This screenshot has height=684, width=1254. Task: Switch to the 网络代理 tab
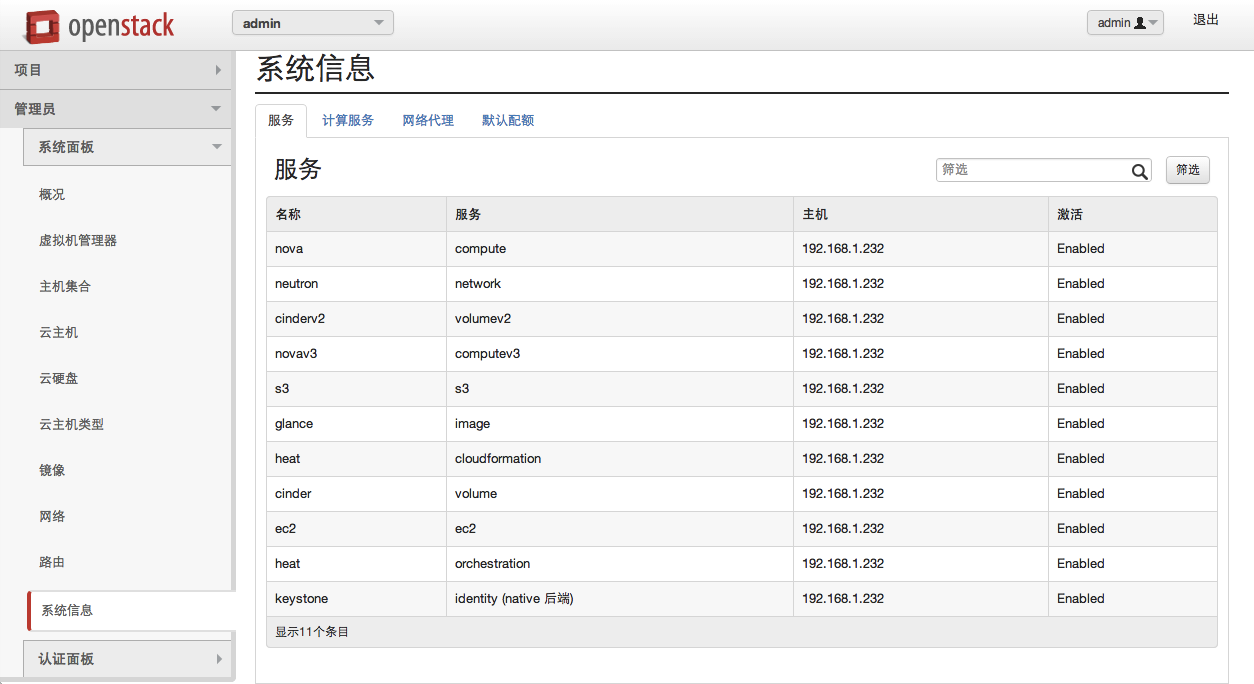pos(427,120)
